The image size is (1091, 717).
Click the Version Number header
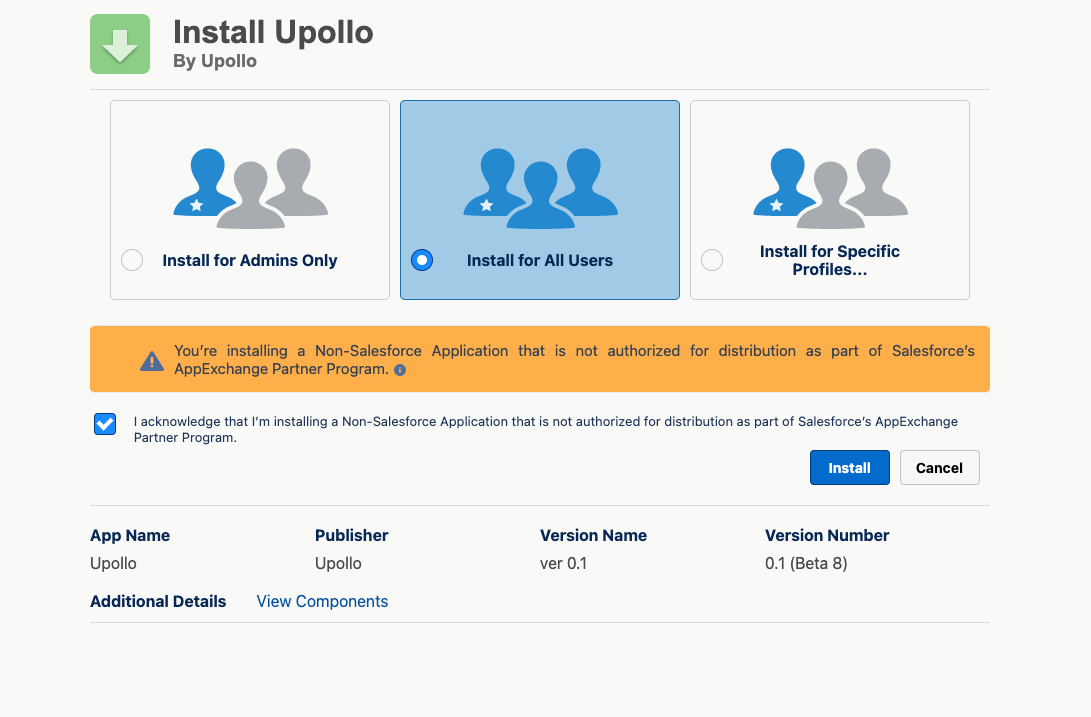(827, 535)
